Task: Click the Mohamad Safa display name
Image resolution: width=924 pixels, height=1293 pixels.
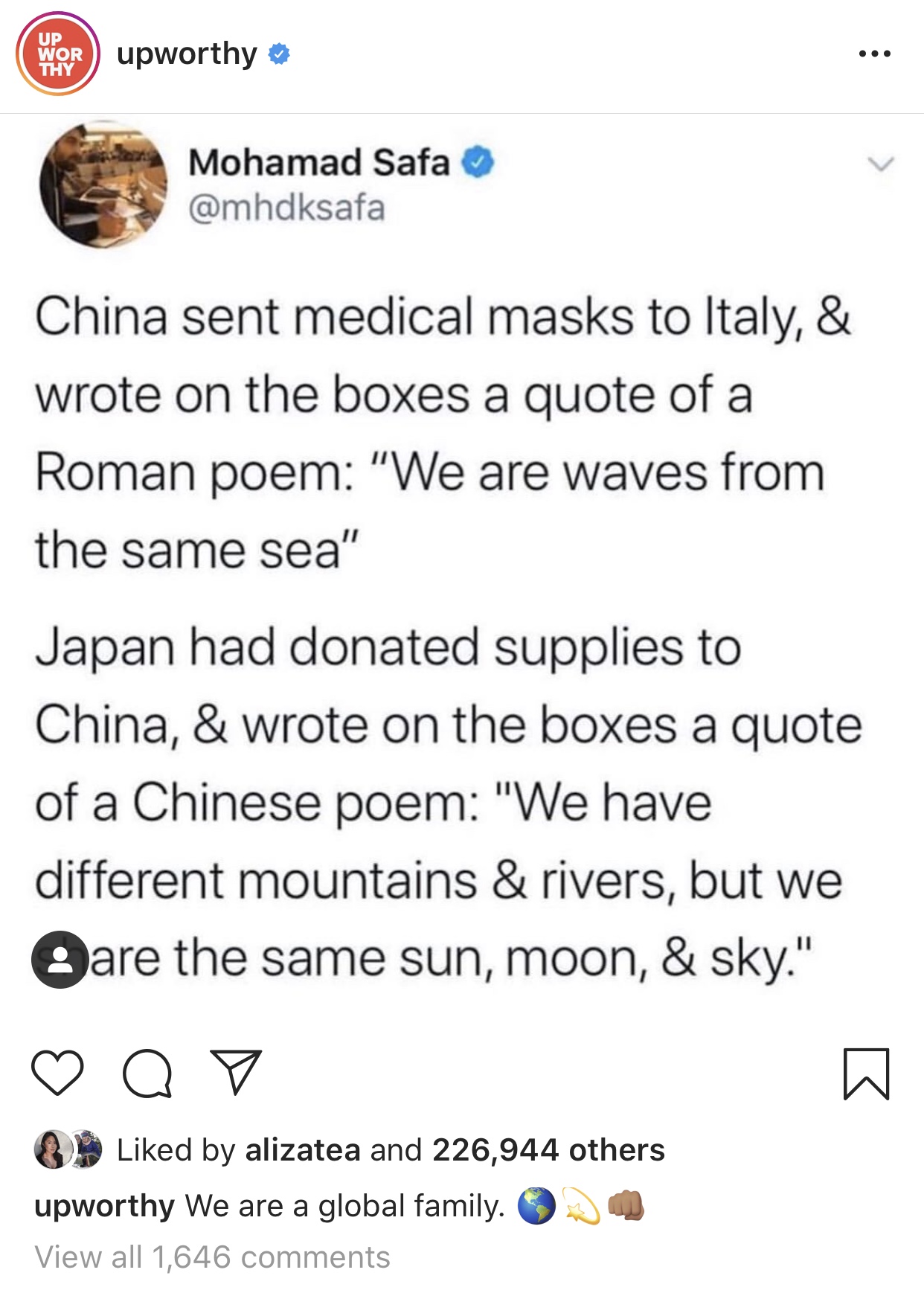Action: [x=319, y=162]
